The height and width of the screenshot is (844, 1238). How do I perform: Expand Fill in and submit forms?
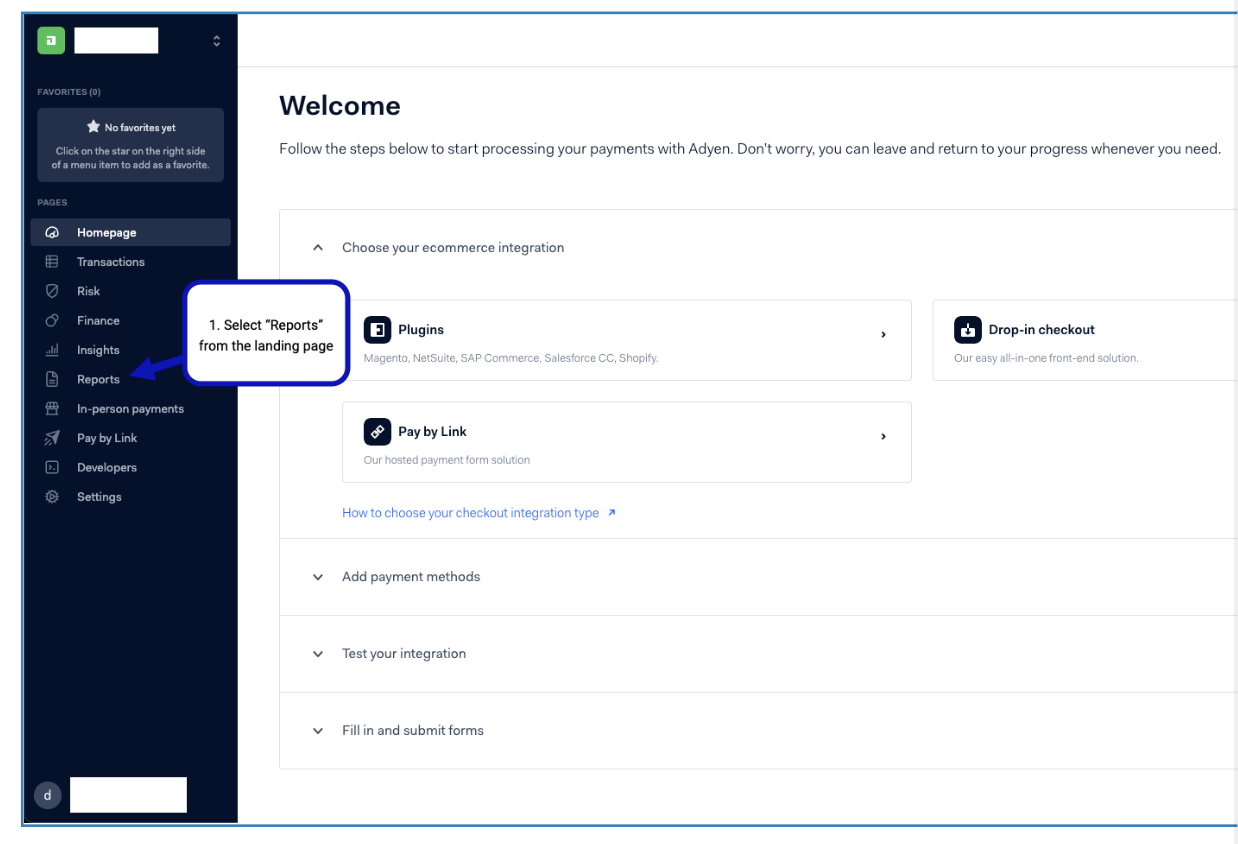click(318, 731)
